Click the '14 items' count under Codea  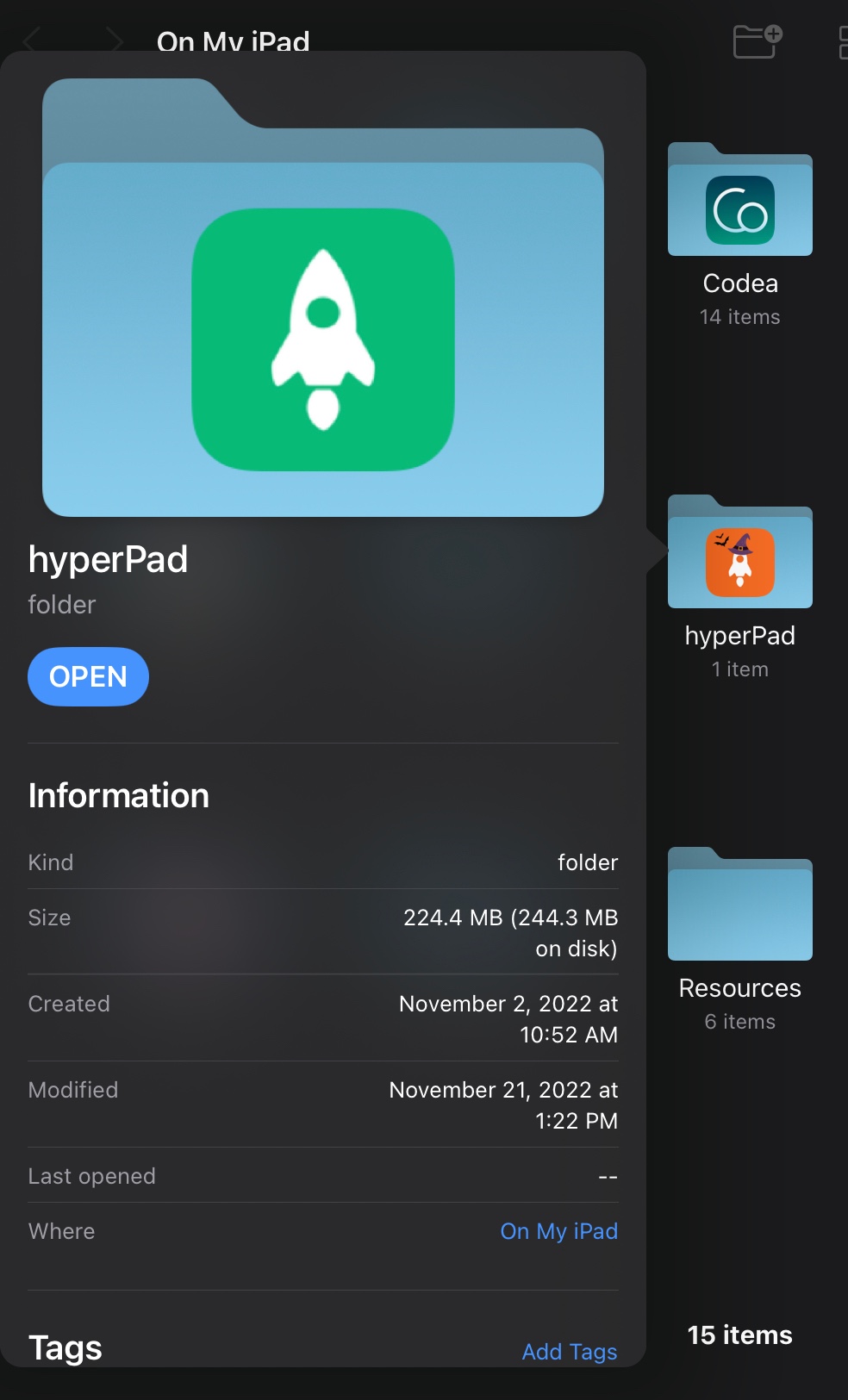tap(740, 317)
